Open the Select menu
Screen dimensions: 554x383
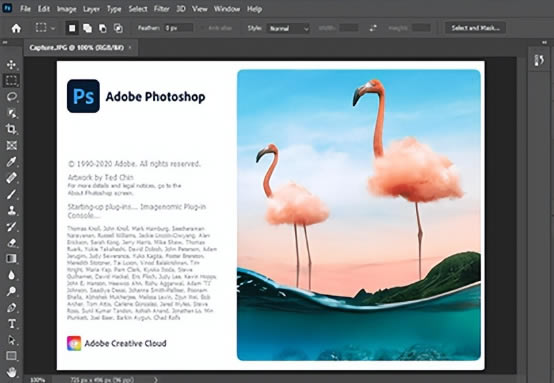pos(138,9)
